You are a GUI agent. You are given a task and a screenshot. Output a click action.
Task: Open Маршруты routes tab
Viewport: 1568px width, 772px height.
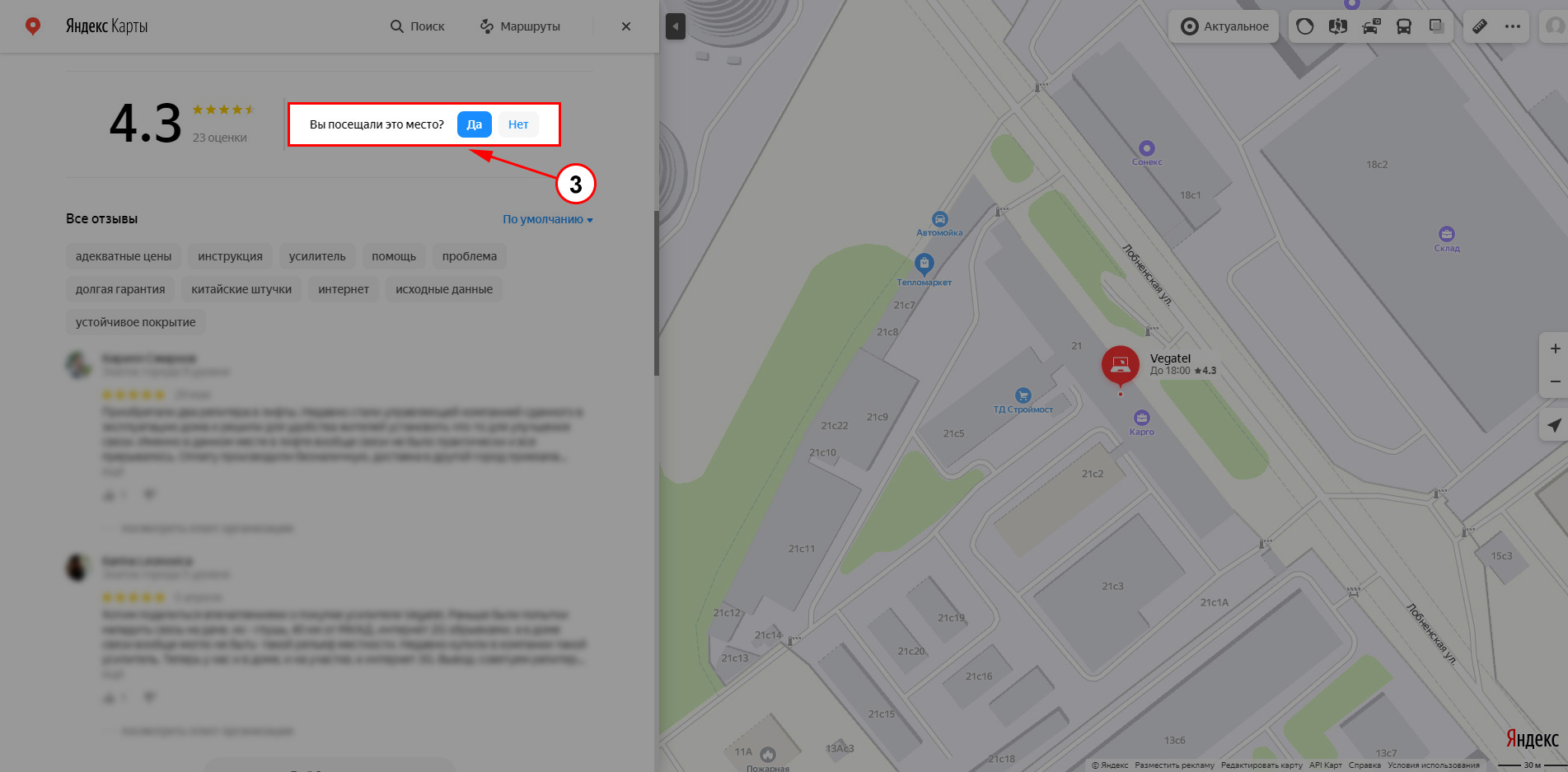pyautogui.click(x=520, y=26)
